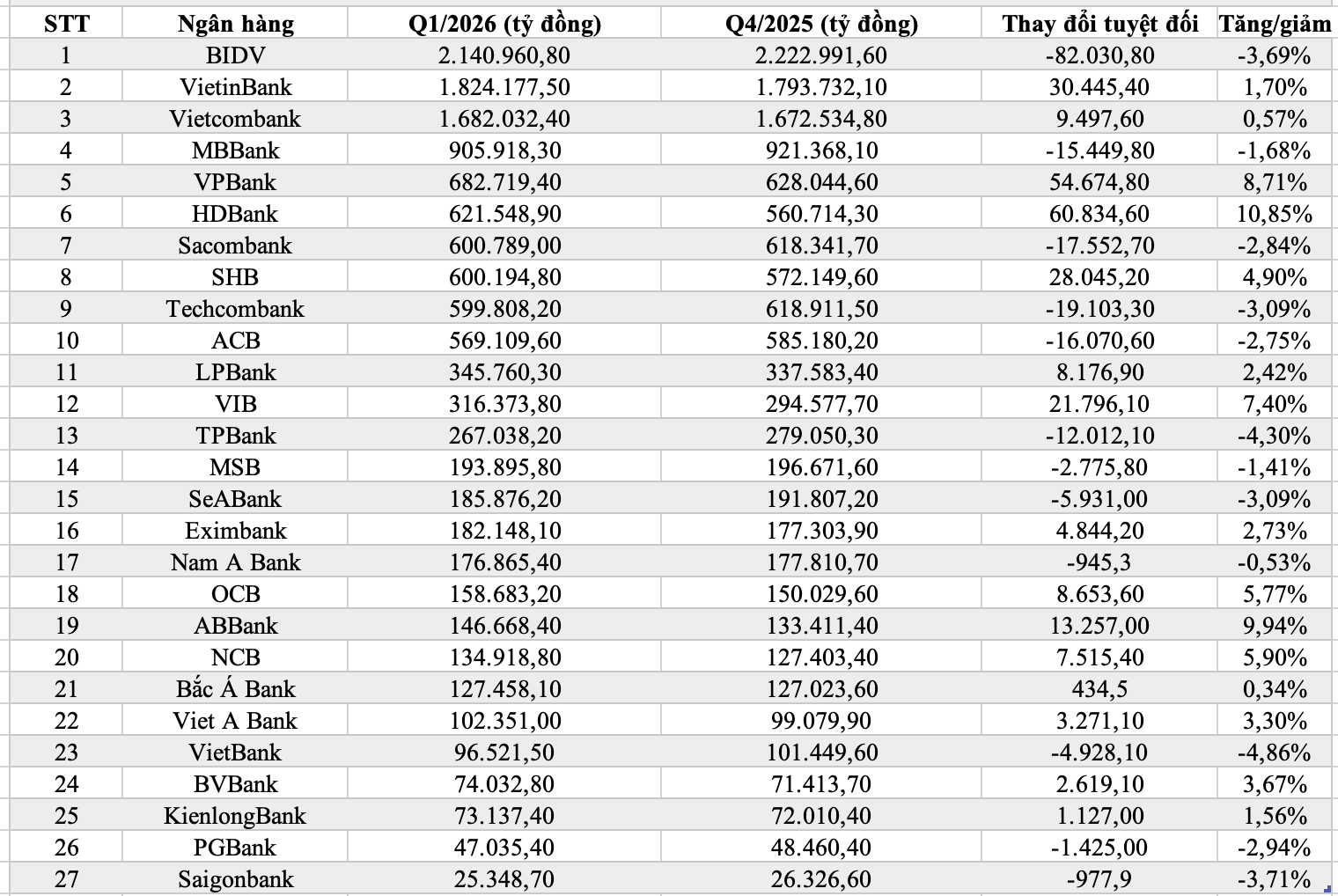
Task: Select the Ngân hàng header cell
Action: coord(235,23)
